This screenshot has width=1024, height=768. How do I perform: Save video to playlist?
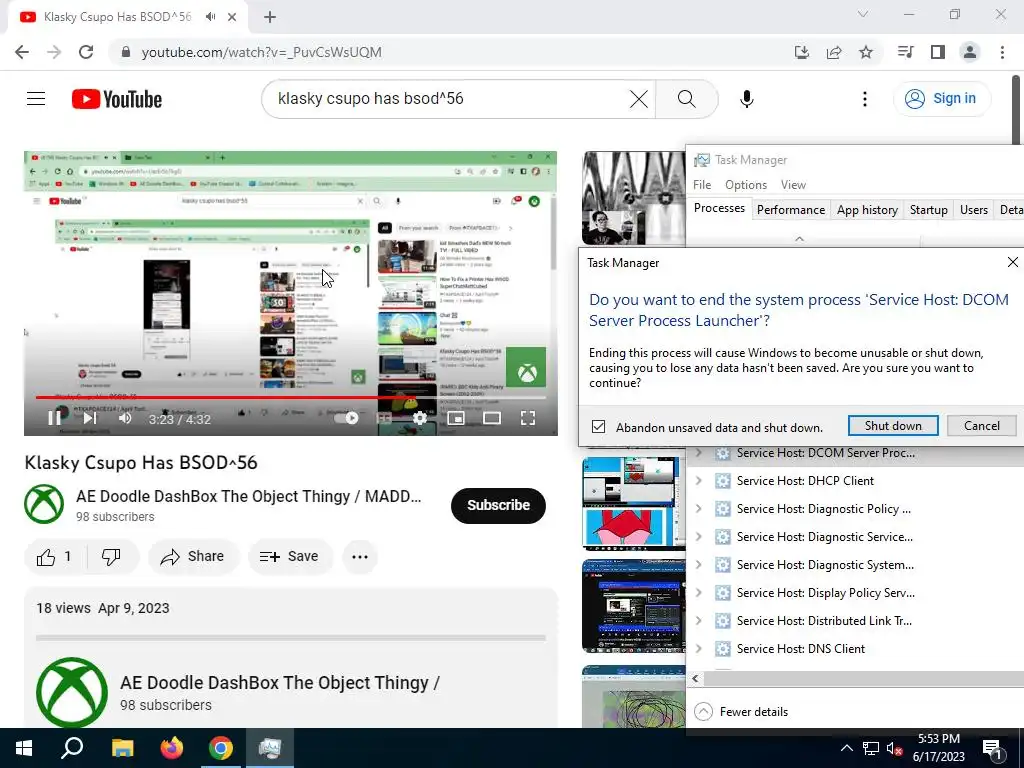pyautogui.click(x=290, y=556)
